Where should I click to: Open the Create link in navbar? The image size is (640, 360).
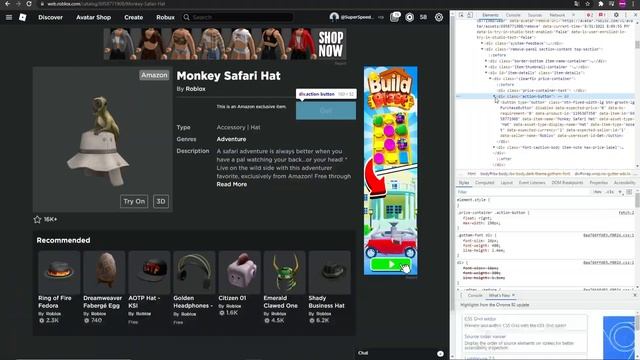pyautogui.click(x=133, y=17)
